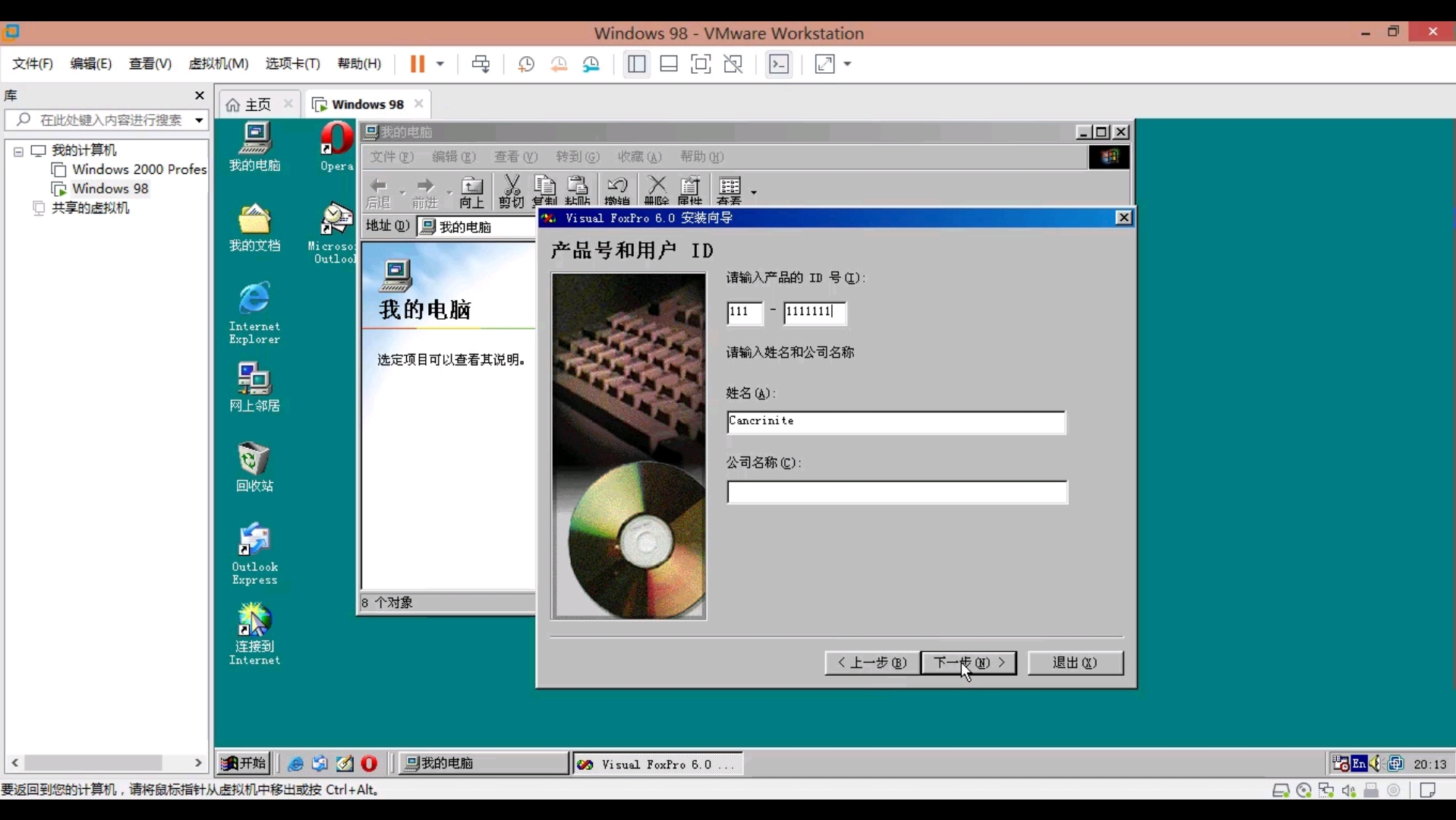Open 文件(F) menu in 我的电脑 window

392,157
